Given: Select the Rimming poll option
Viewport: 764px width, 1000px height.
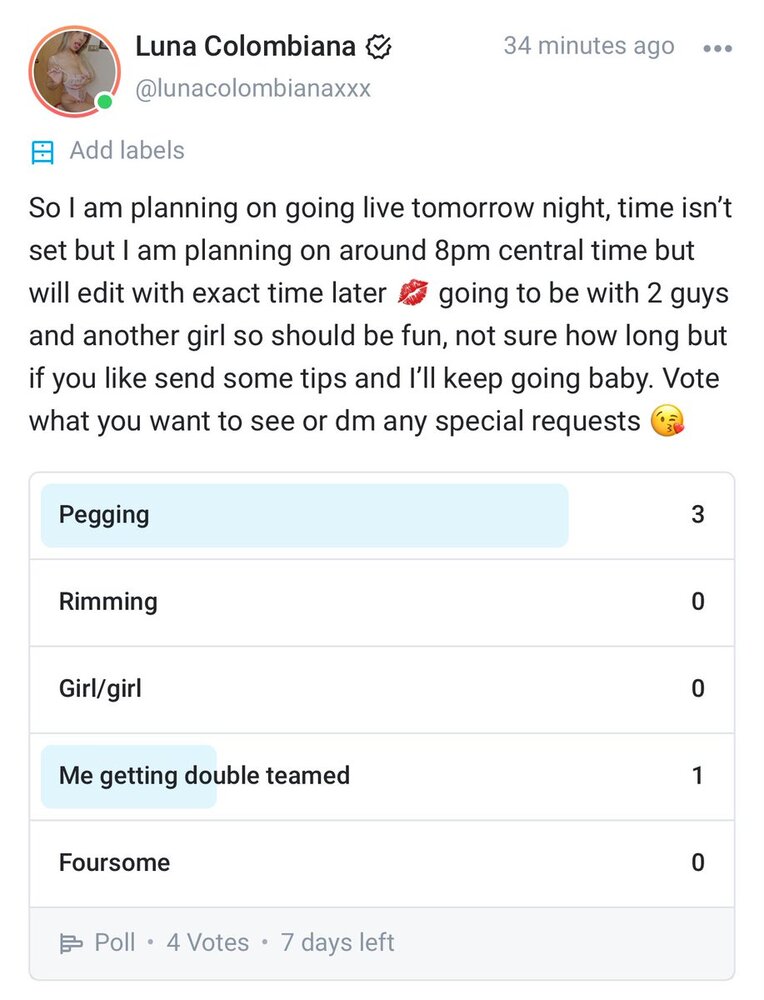Looking at the screenshot, I should coord(382,602).
